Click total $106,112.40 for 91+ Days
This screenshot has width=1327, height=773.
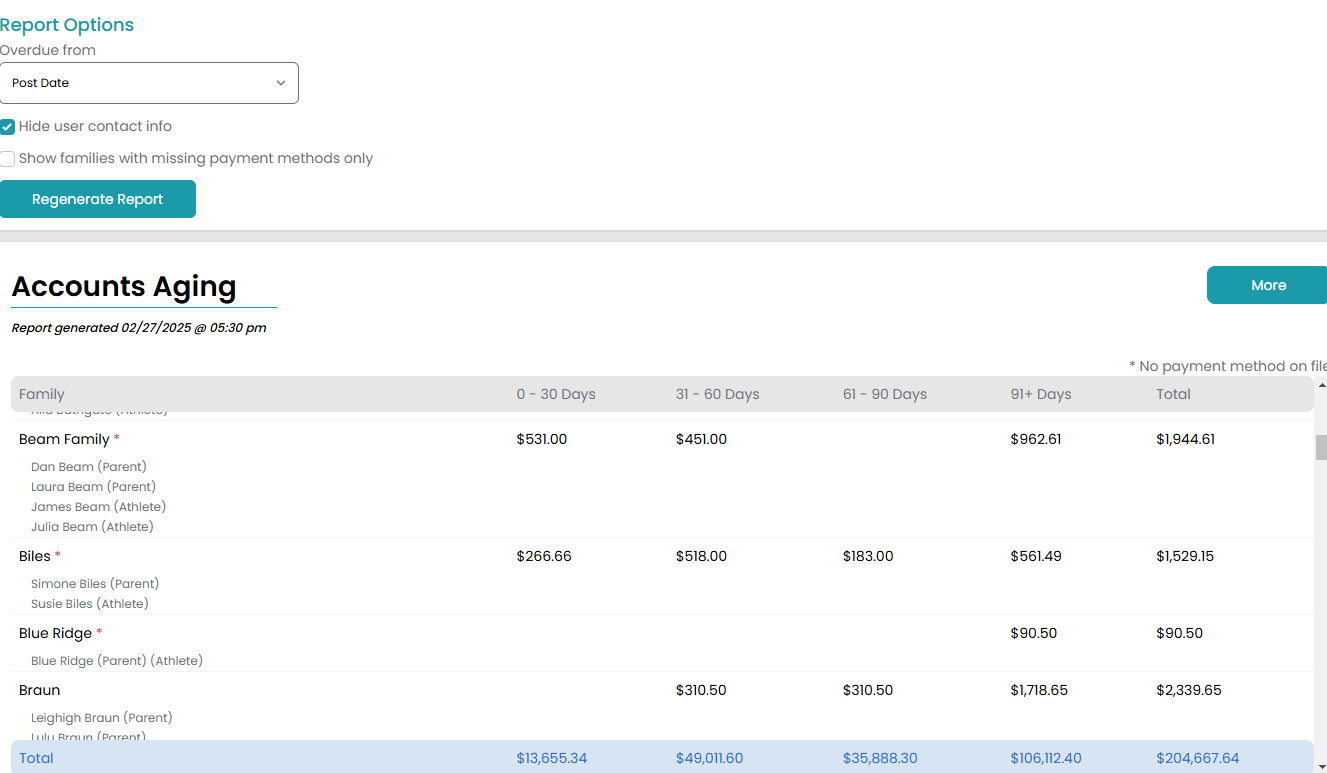tap(1046, 758)
